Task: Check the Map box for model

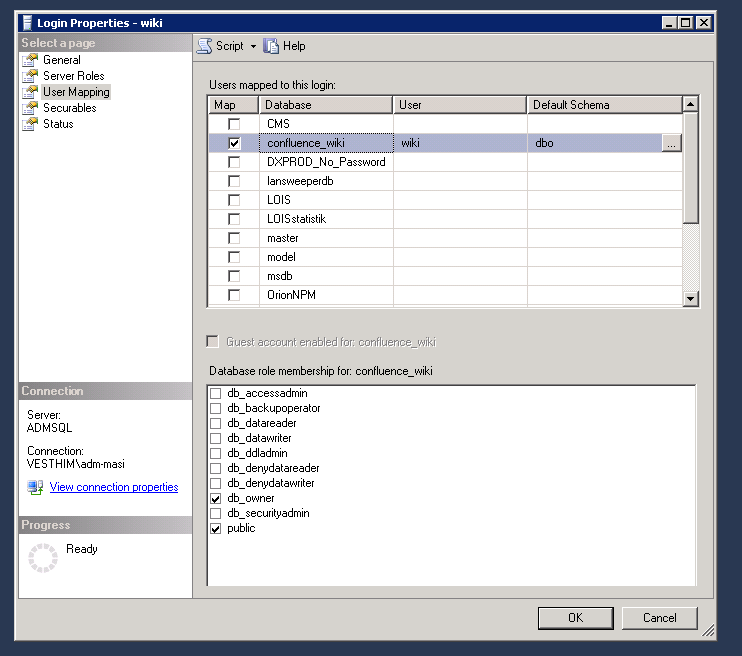Action: coord(234,257)
